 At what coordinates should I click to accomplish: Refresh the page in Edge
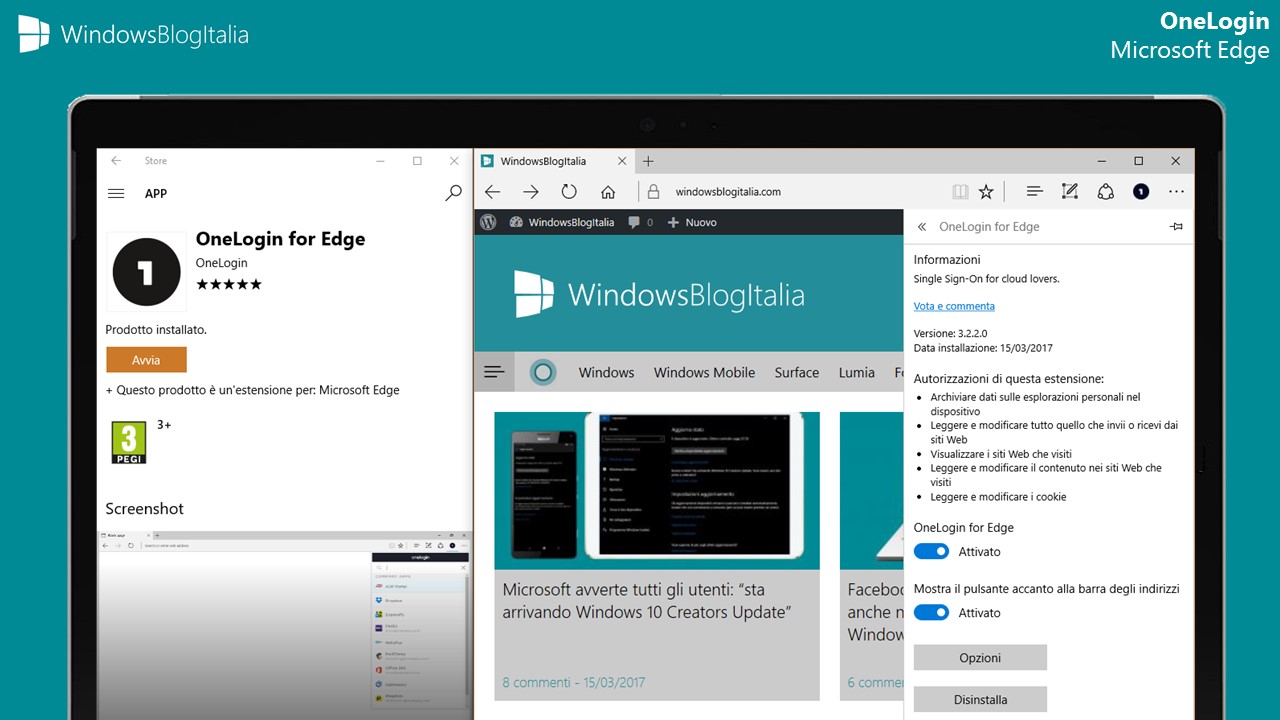point(569,192)
